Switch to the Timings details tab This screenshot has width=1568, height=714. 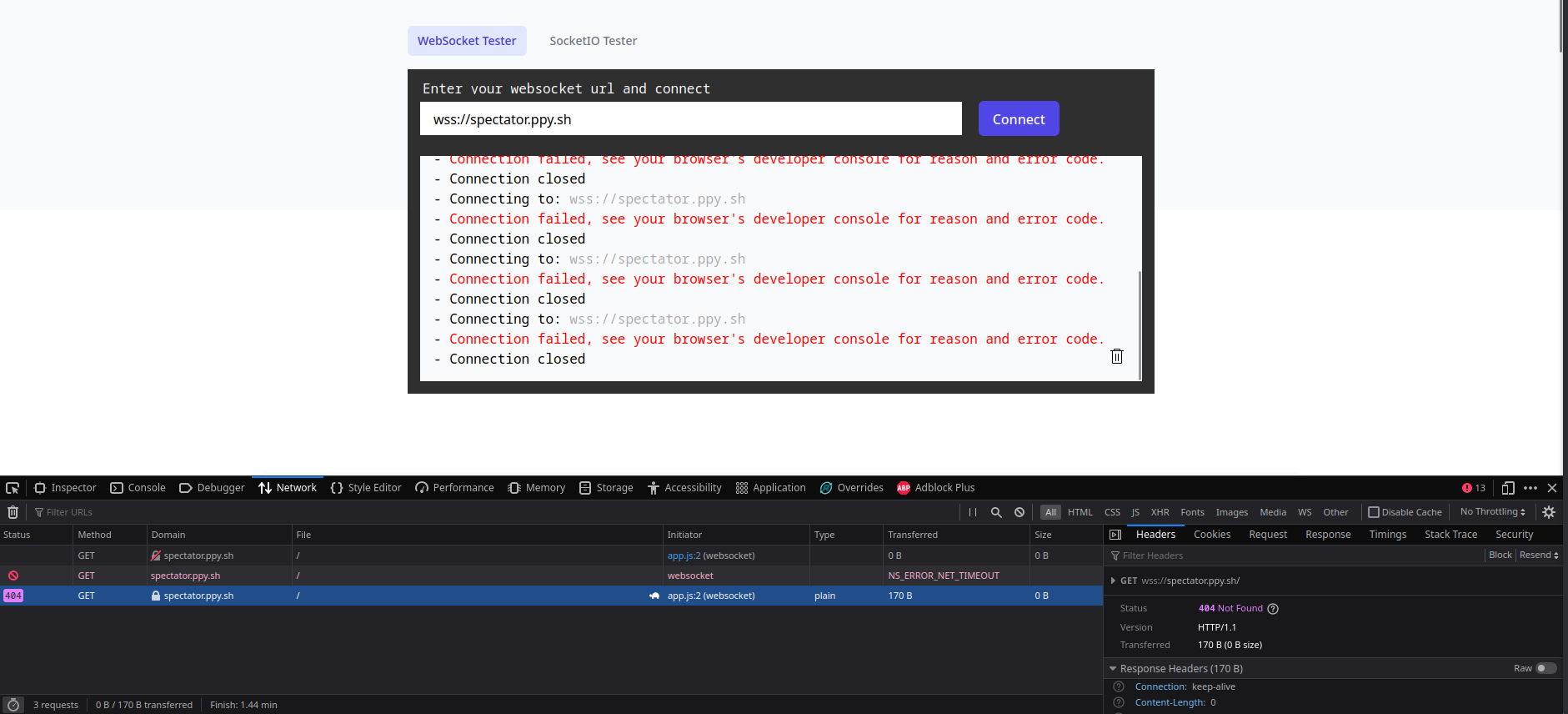pyautogui.click(x=1387, y=535)
